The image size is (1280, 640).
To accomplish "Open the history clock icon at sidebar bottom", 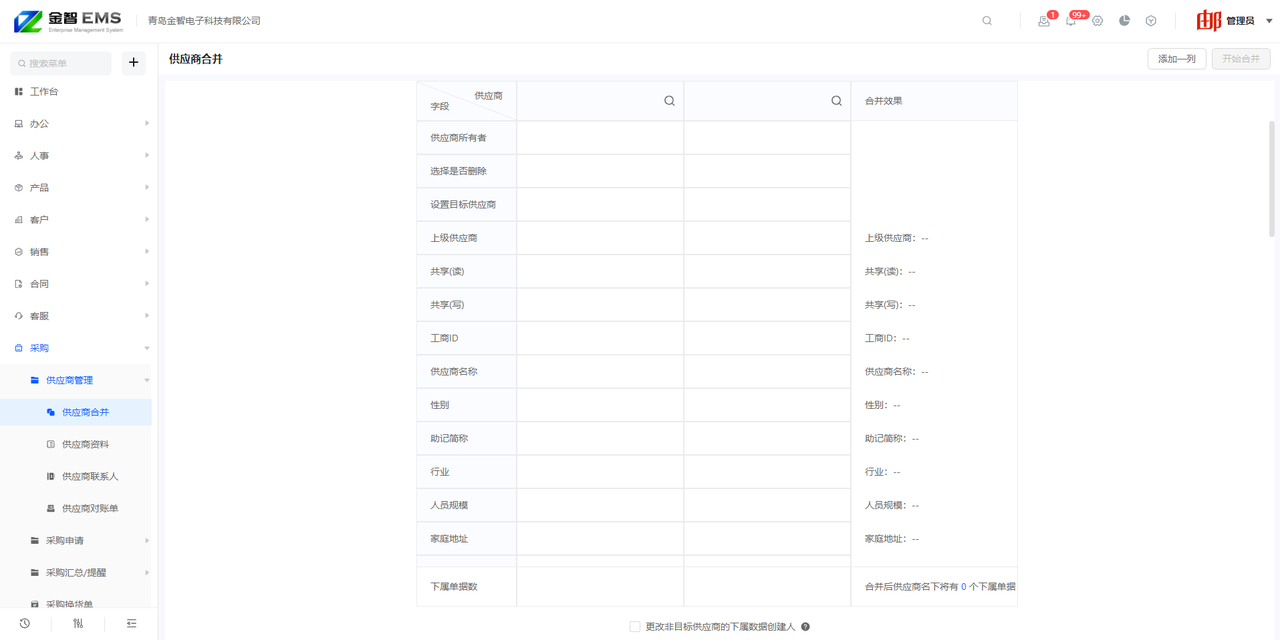I will [x=25, y=623].
